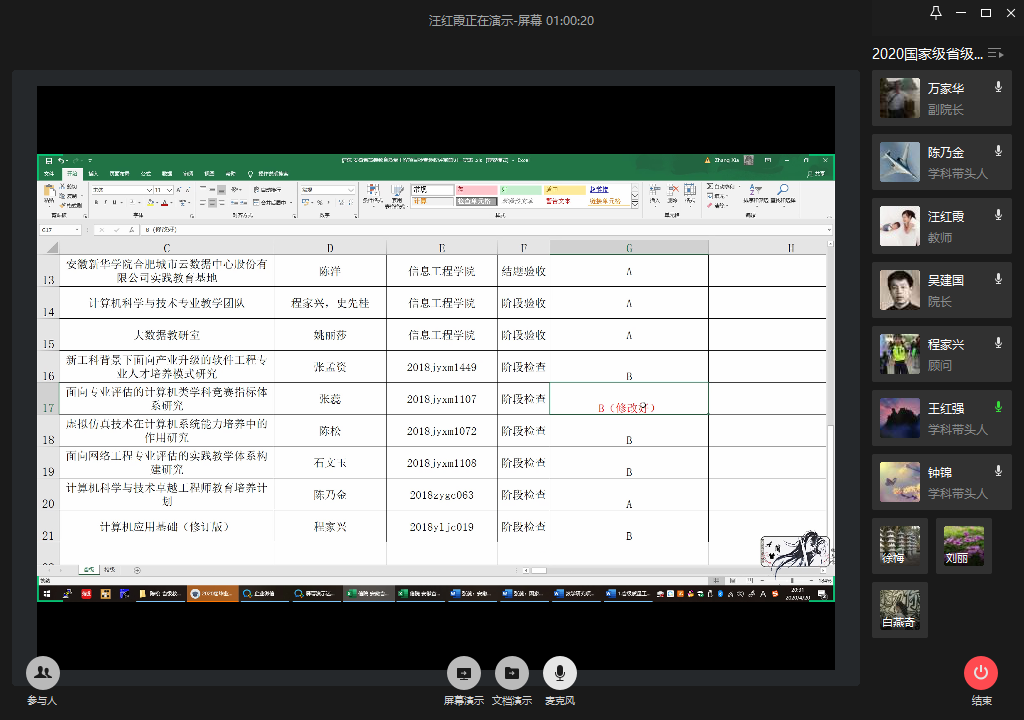Mute 王红强's green active microphone
Screen dimensions: 1024x720
coord(998,407)
